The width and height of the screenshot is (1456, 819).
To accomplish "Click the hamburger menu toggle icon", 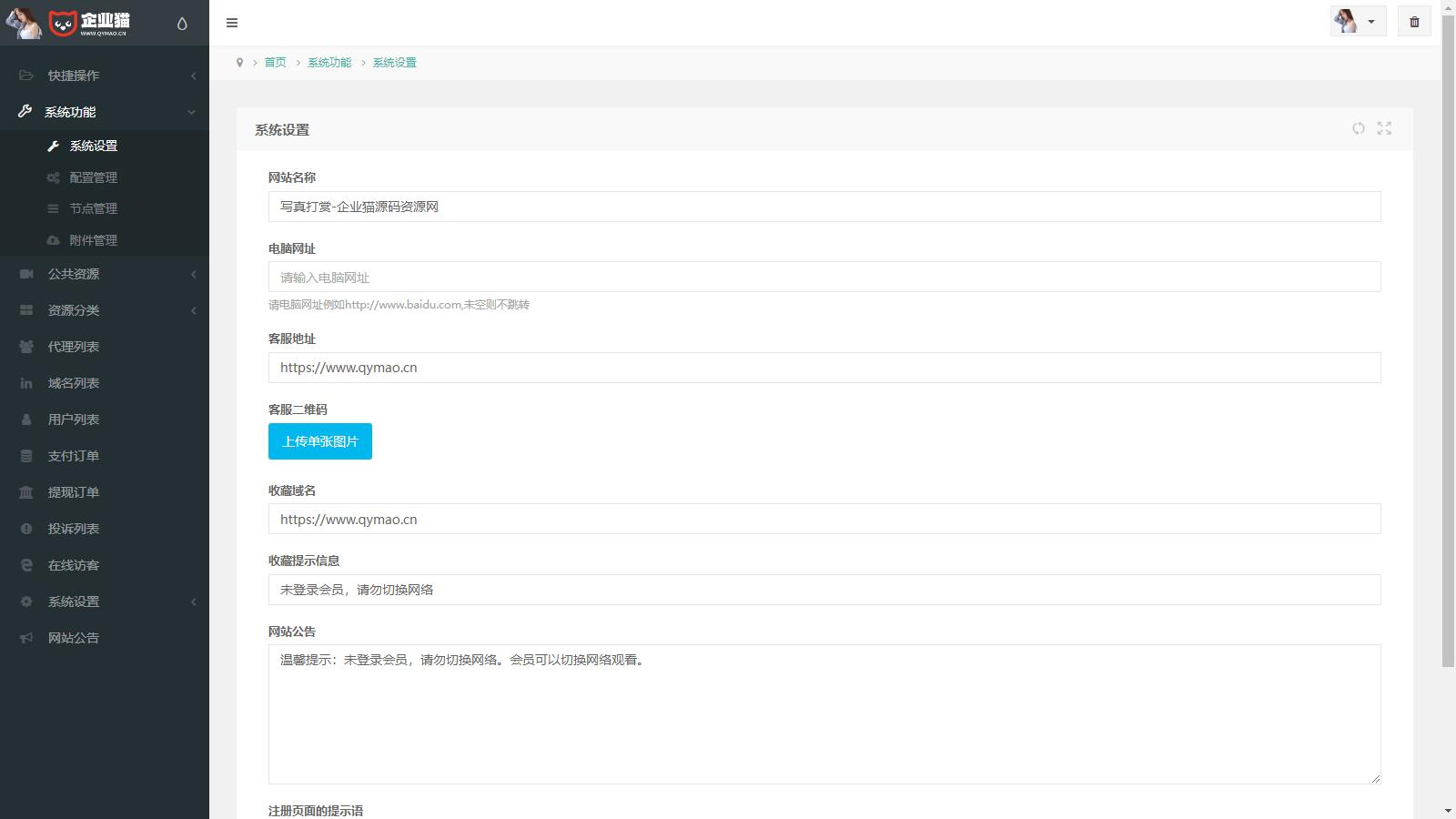I will (232, 23).
